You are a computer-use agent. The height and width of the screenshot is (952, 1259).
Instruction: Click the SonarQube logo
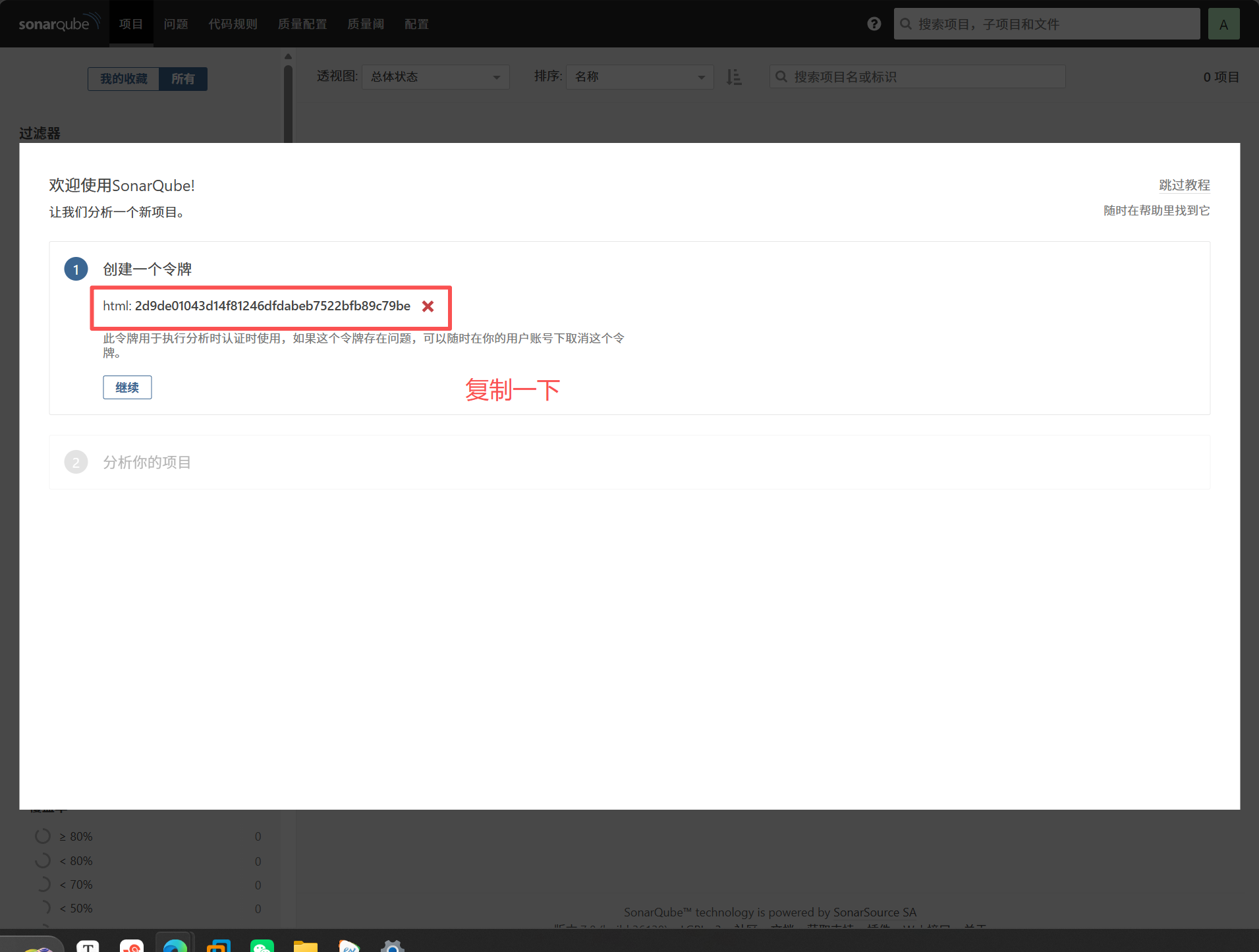tap(59, 23)
